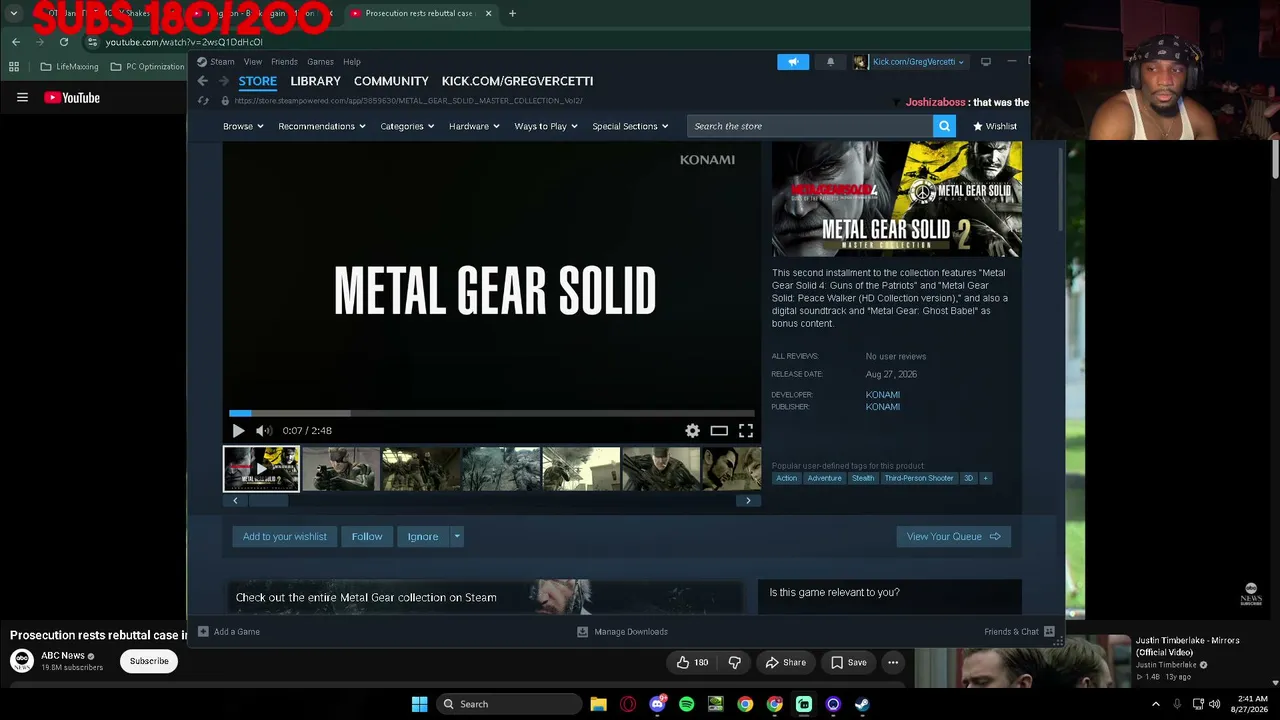Click the plus button to add tags
1280x720 pixels.
[x=985, y=479]
